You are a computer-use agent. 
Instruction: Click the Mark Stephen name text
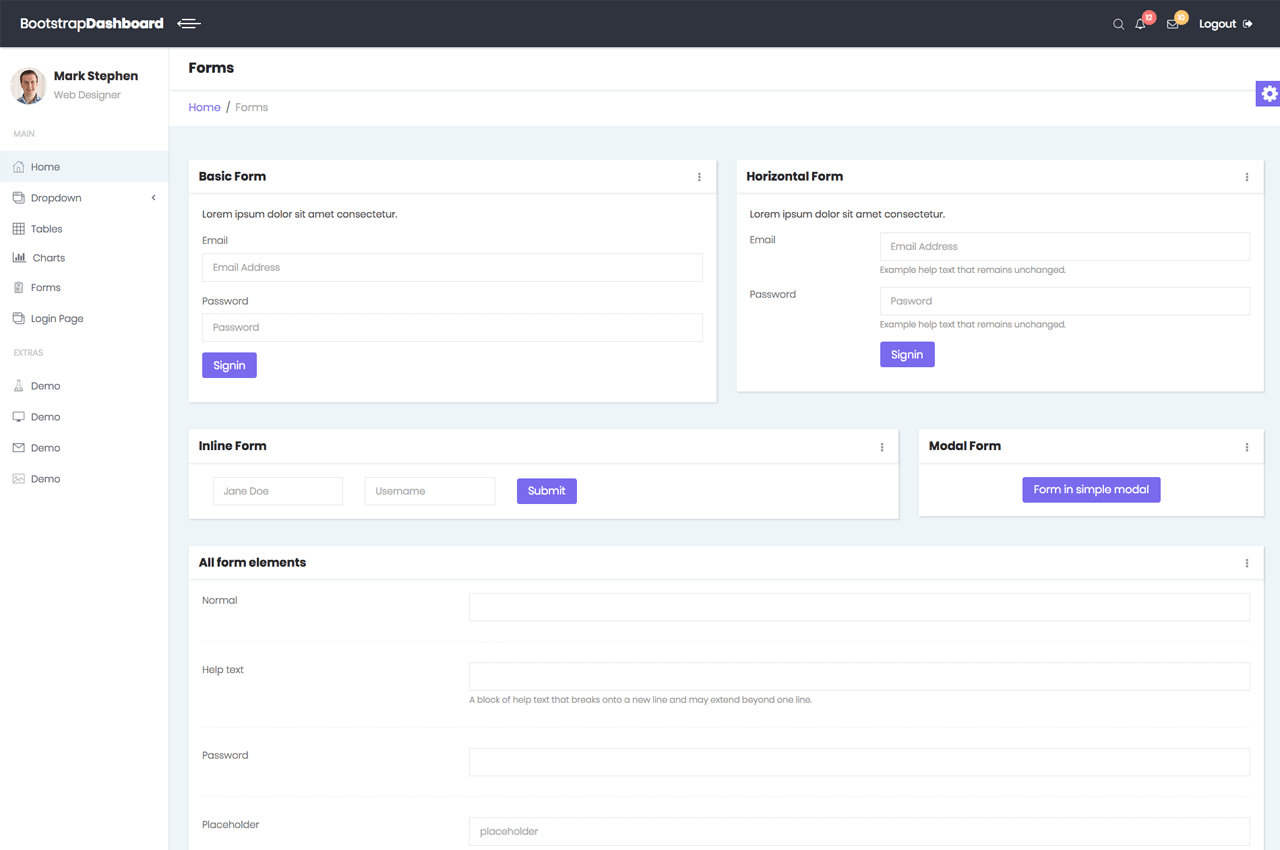pyautogui.click(x=96, y=76)
